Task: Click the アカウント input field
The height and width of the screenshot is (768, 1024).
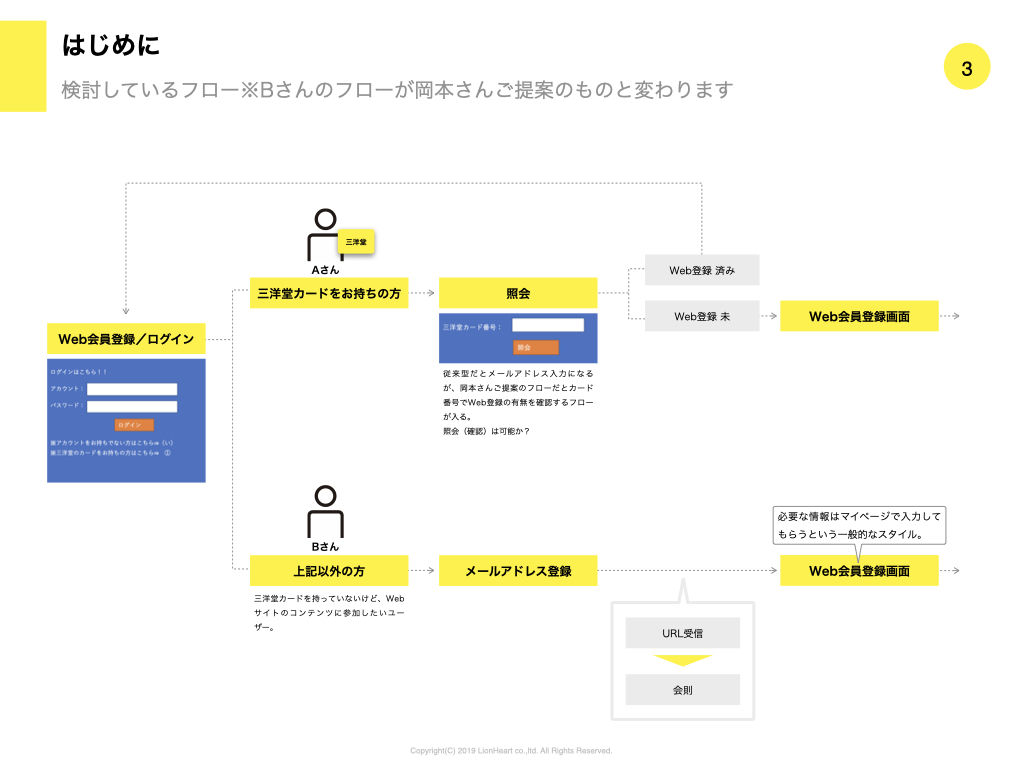Action: click(132, 389)
